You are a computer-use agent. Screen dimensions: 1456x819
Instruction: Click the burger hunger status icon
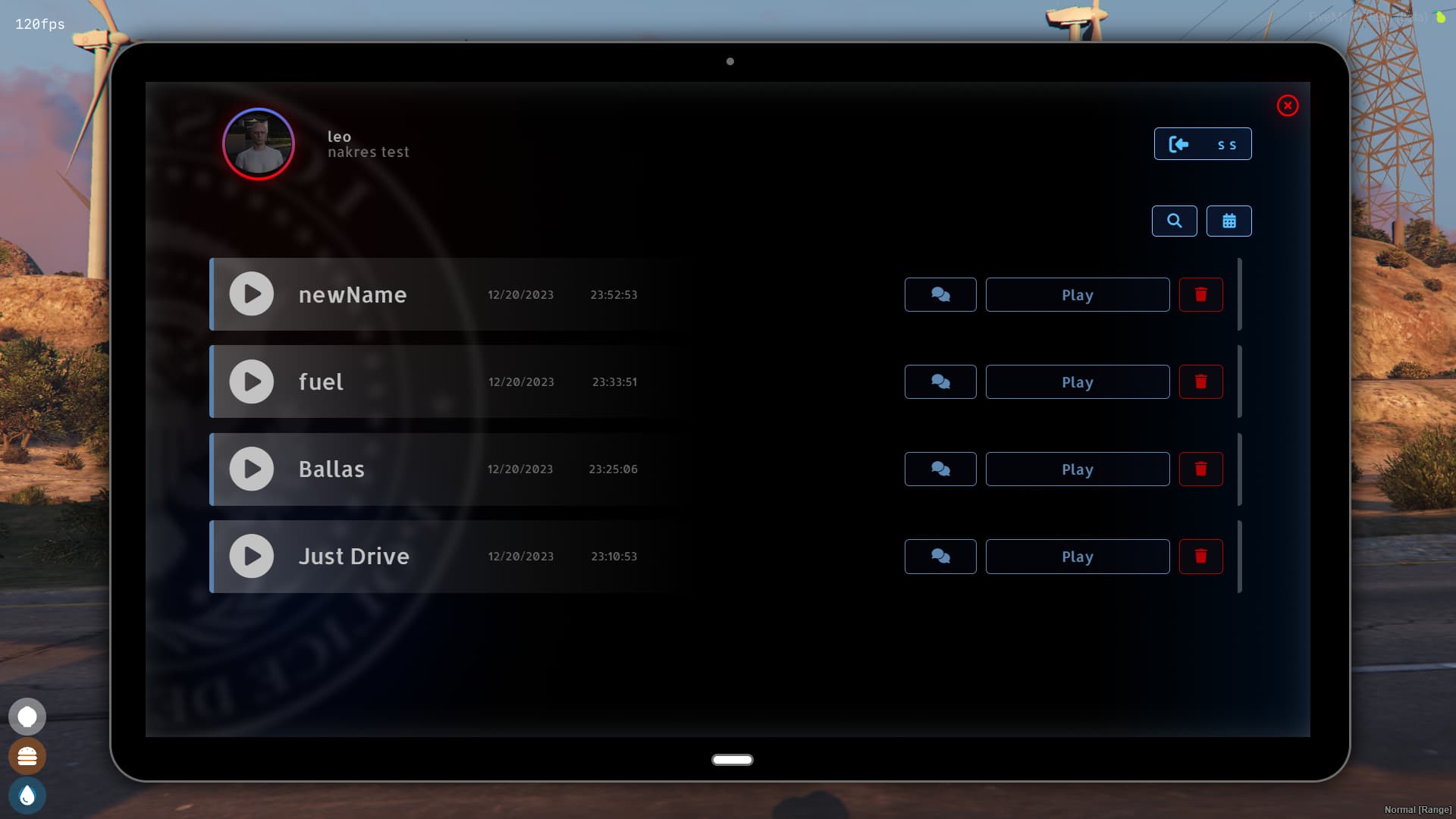coord(27,756)
